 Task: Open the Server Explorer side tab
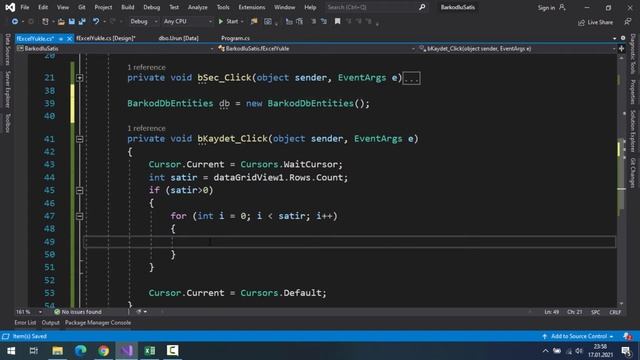click(x=7, y=89)
